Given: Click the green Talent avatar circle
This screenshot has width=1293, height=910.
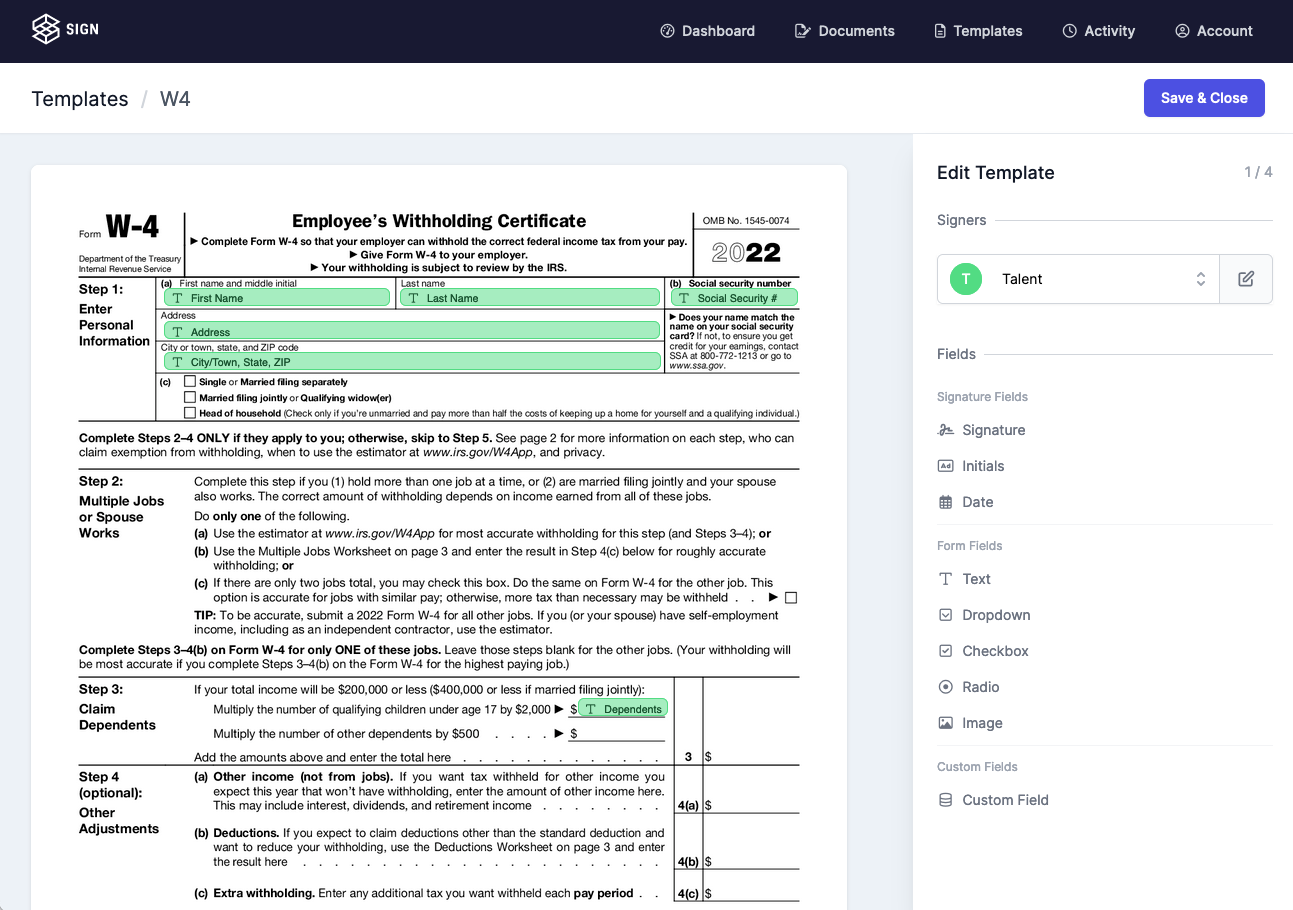Looking at the screenshot, I should [966, 279].
